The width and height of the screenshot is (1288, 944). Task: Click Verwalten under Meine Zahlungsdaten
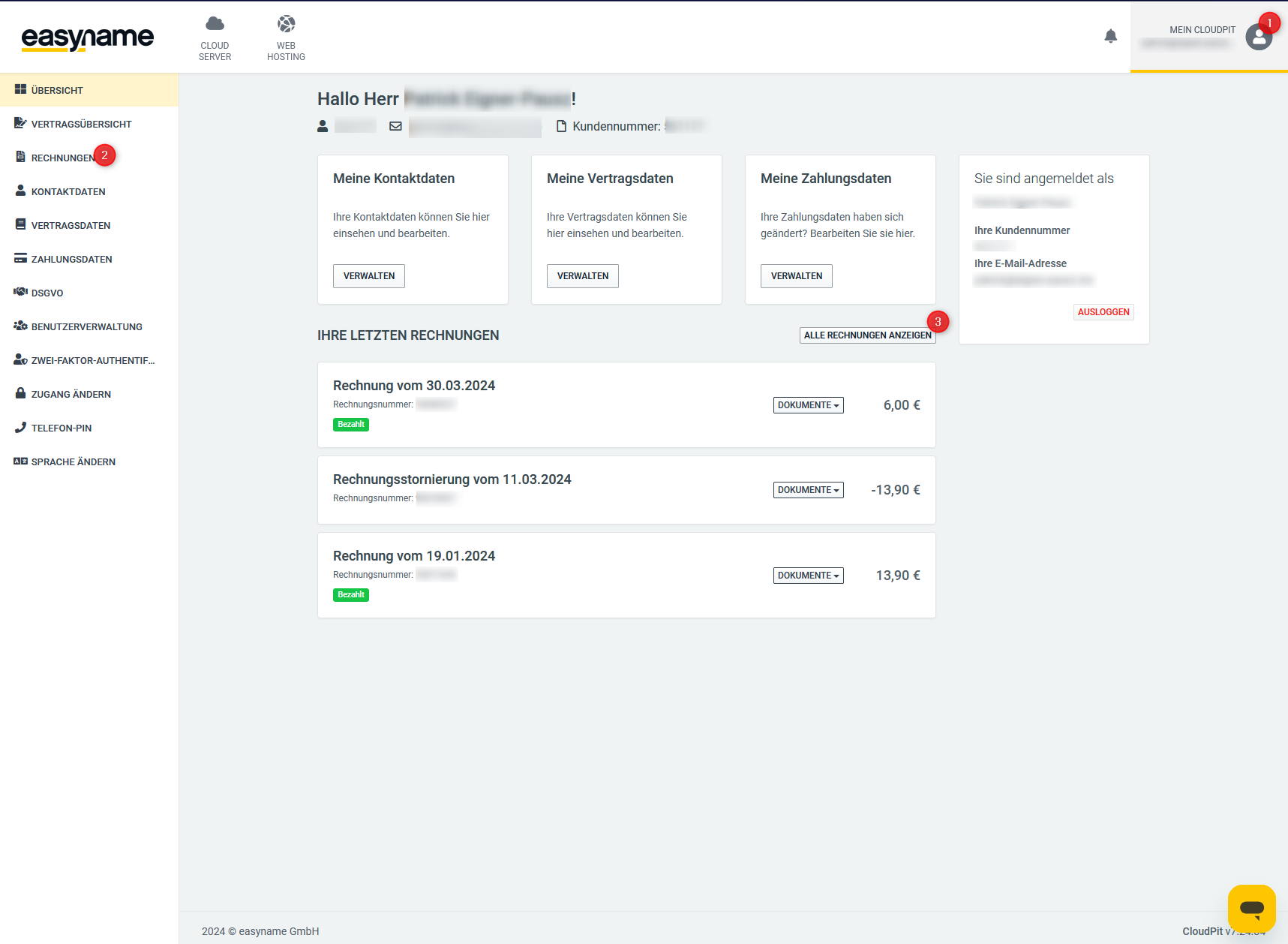796,276
